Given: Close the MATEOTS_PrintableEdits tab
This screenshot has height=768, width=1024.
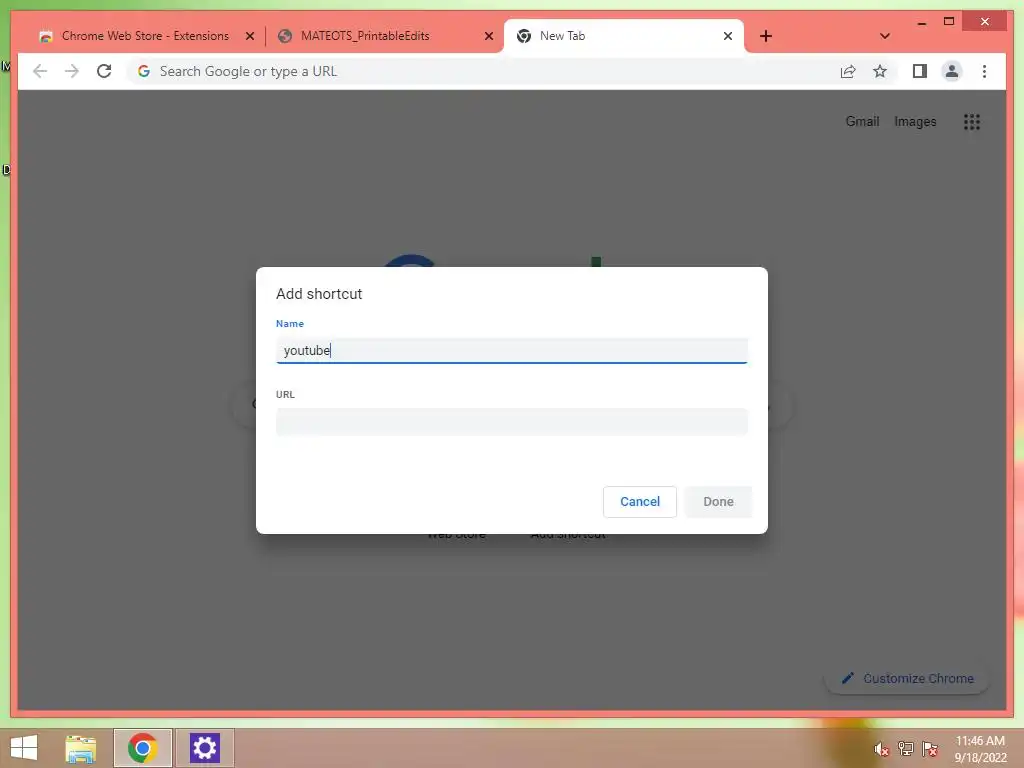Looking at the screenshot, I should click(488, 36).
